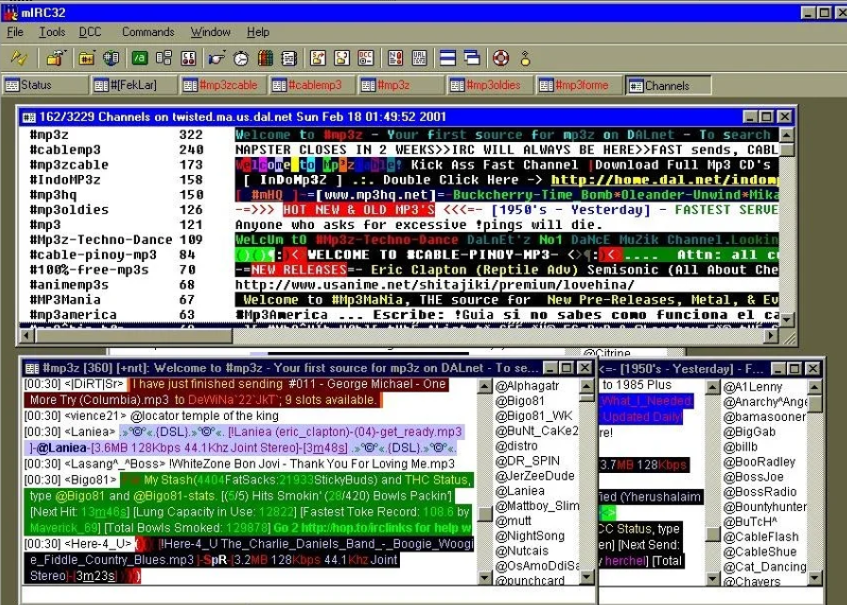The image size is (847, 605).
Task: Open the Colors bookshelf toolbar icon
Action: pyautogui.click(x=265, y=57)
